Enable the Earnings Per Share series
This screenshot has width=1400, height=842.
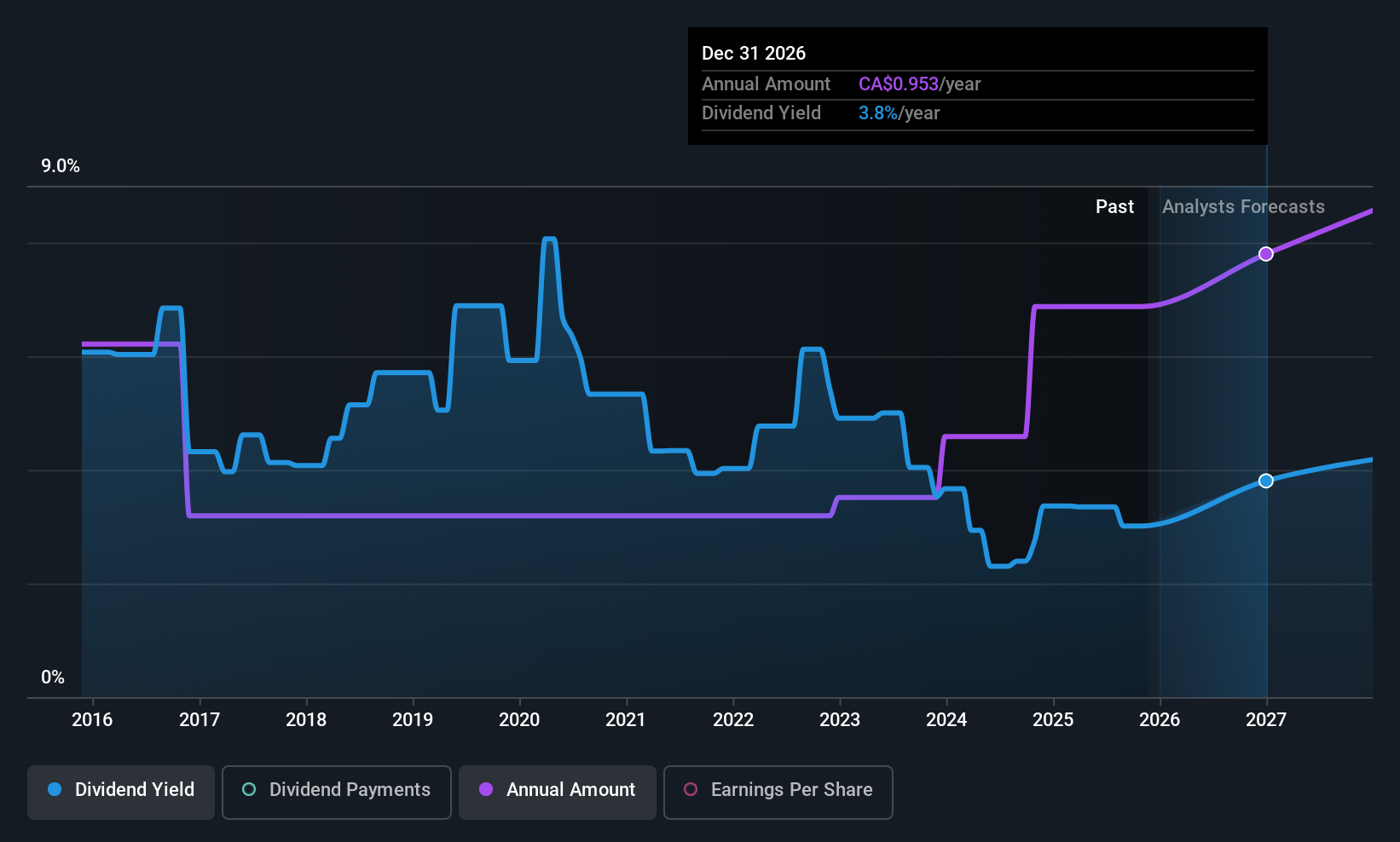point(778,790)
